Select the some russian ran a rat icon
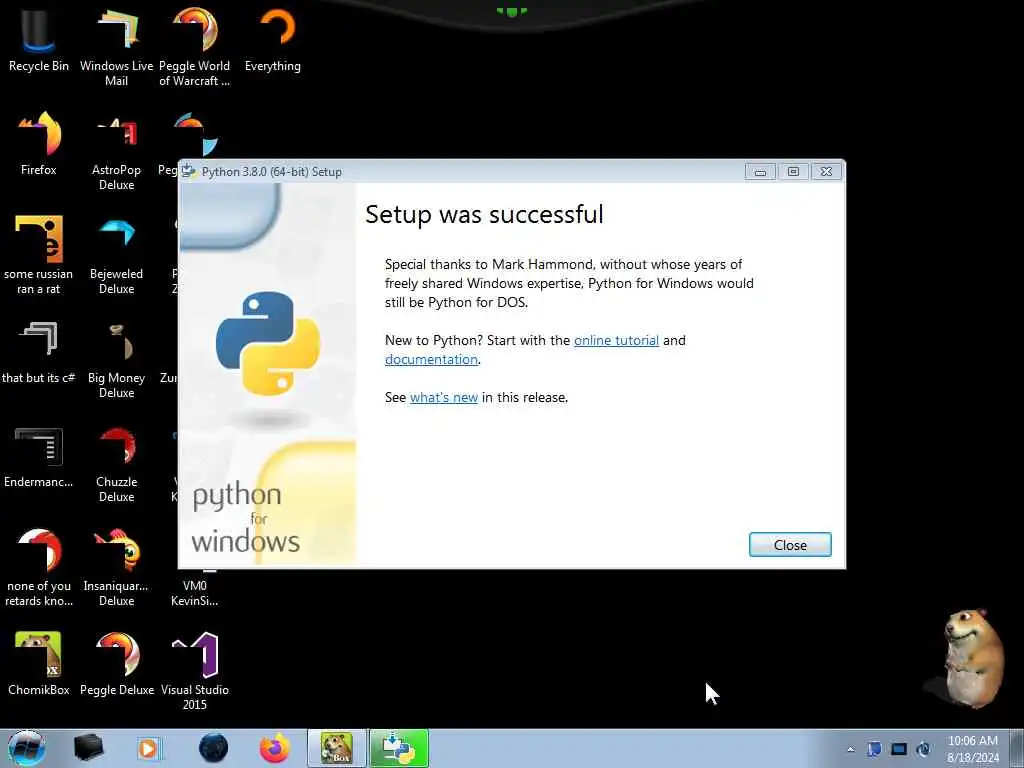 [39, 255]
